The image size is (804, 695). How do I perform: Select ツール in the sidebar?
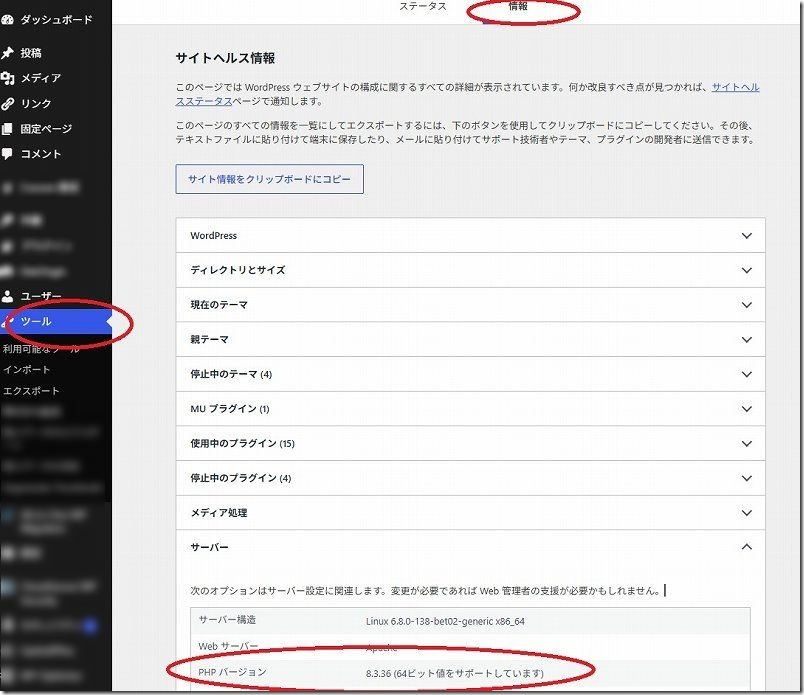coord(56,322)
